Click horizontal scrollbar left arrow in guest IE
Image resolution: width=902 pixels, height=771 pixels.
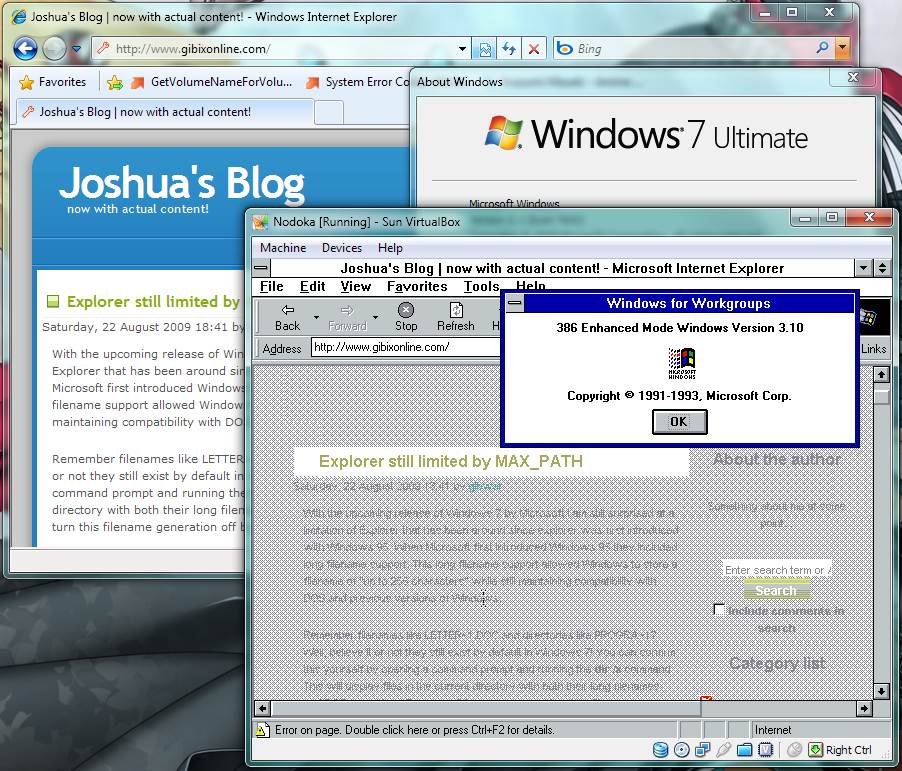262,708
